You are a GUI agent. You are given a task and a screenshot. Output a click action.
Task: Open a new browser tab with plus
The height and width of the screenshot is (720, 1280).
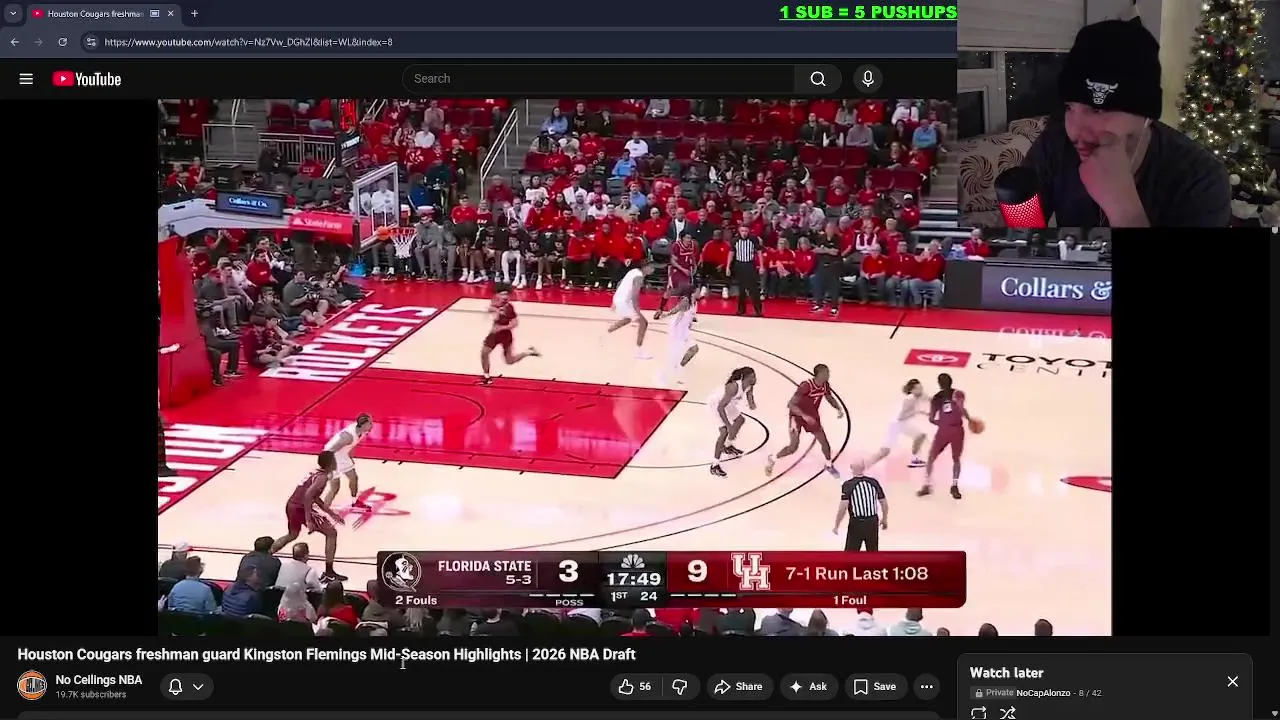pos(194,13)
